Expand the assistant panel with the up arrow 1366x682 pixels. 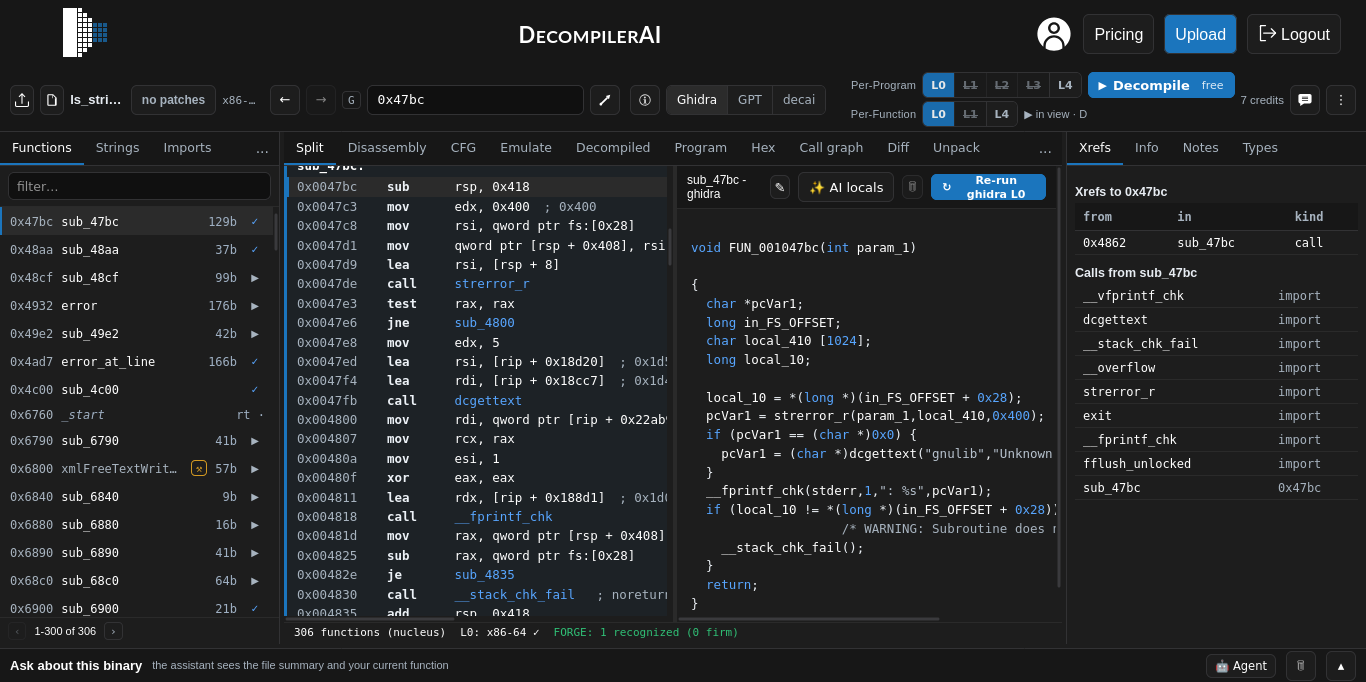coord(1341,666)
